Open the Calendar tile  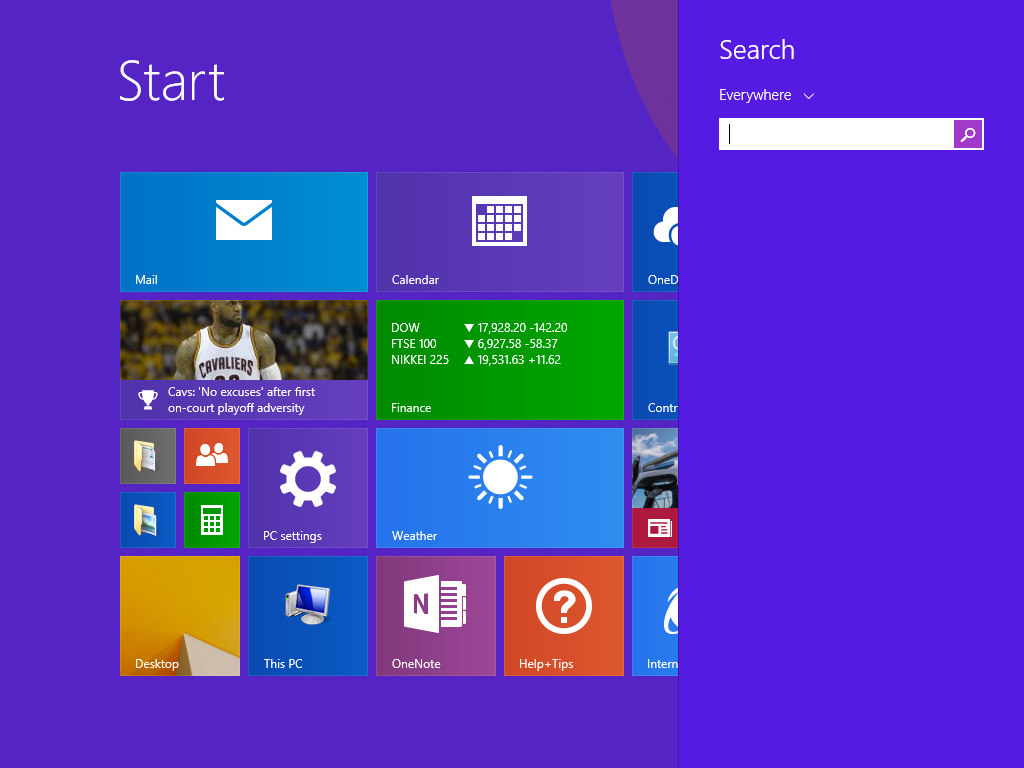500,232
